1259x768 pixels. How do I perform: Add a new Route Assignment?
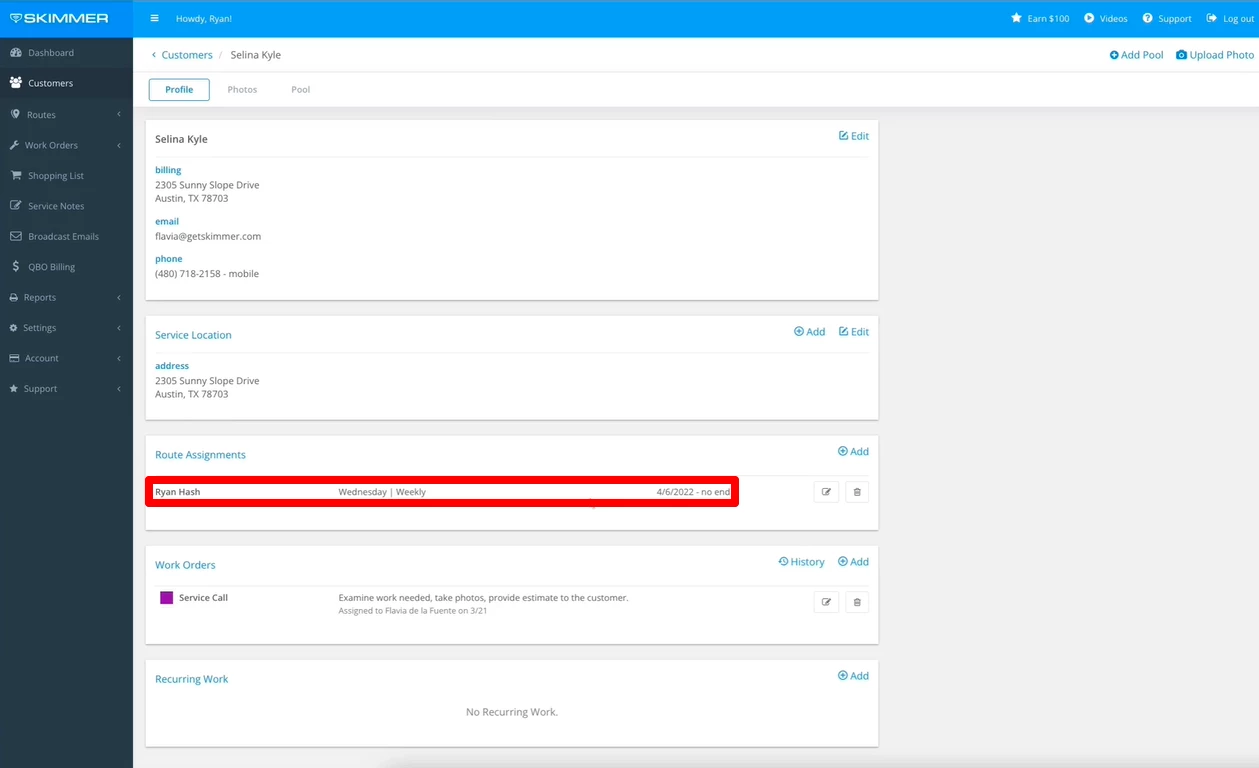click(x=853, y=452)
